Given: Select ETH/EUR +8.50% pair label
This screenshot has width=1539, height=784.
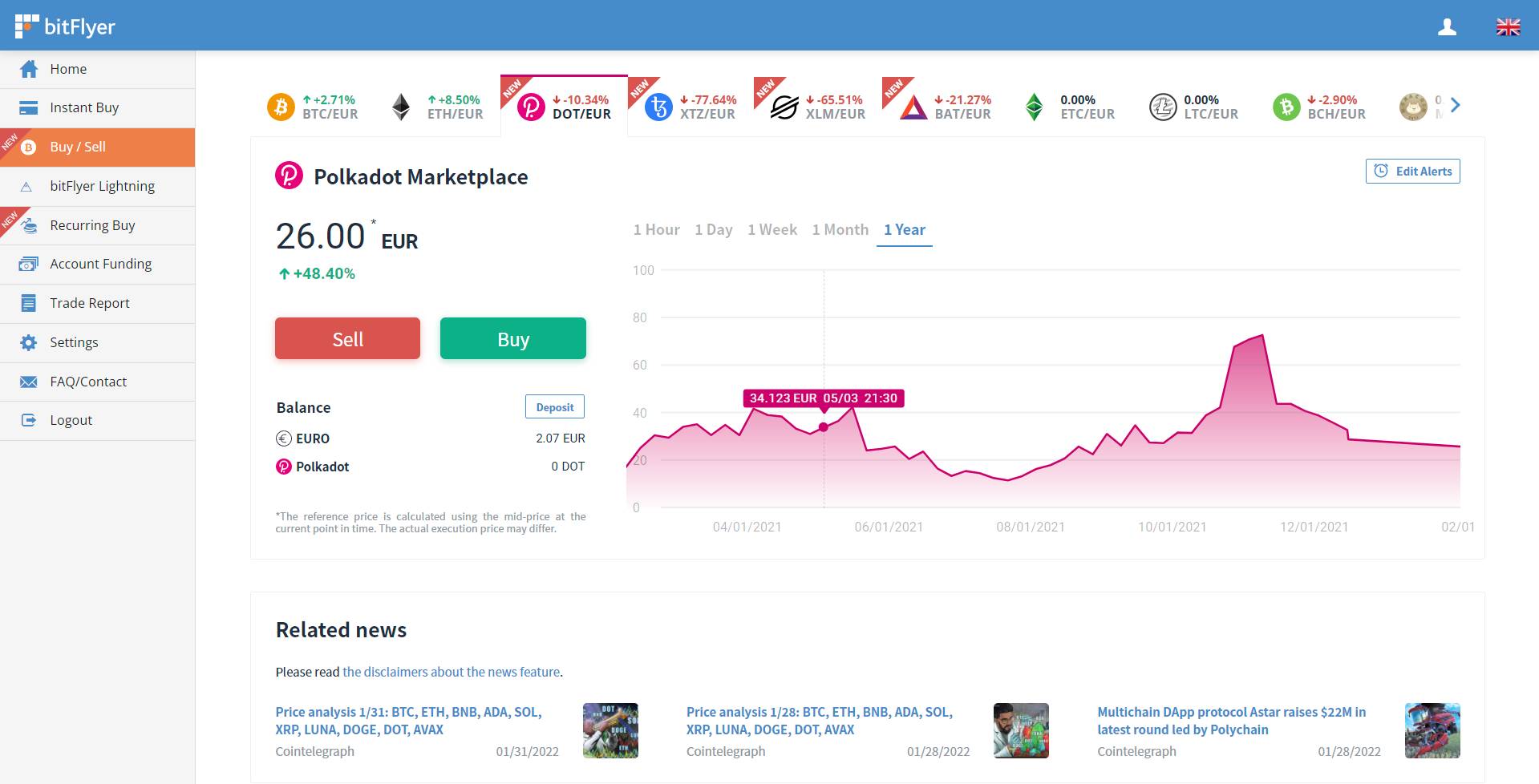Looking at the screenshot, I should click(455, 107).
